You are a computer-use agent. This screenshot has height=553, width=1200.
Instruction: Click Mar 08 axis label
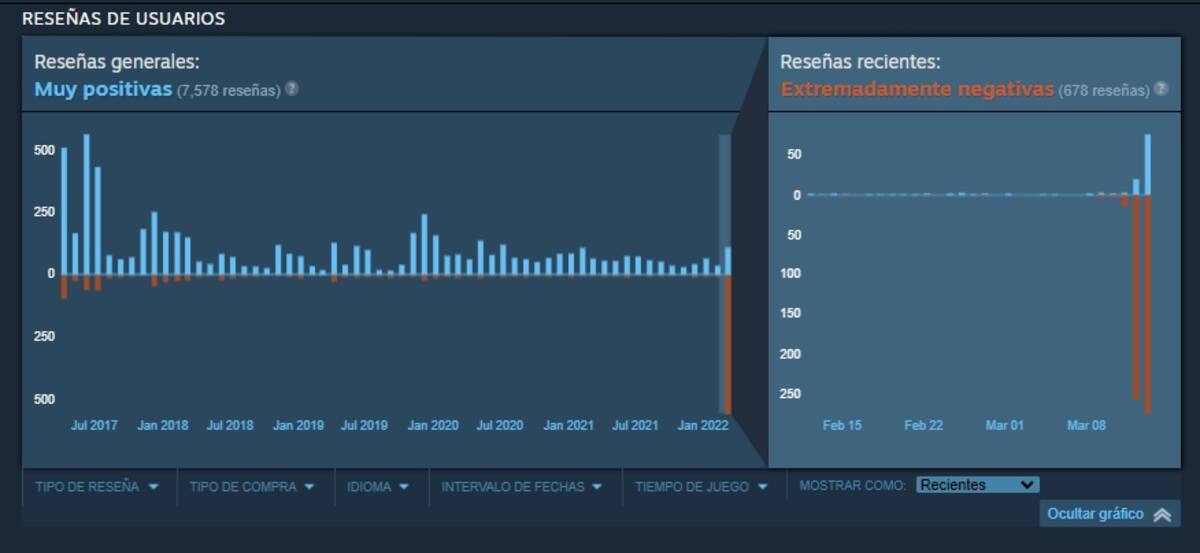(1086, 425)
